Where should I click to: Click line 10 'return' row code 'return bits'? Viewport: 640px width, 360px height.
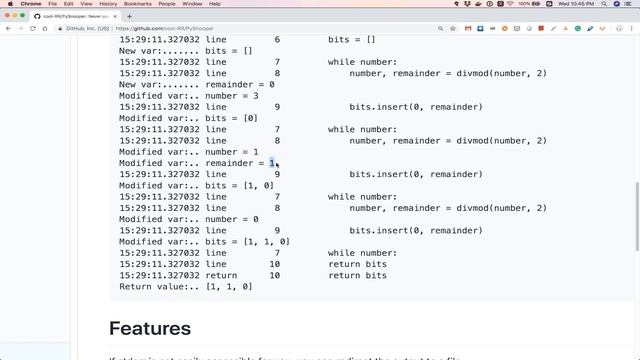point(357,275)
